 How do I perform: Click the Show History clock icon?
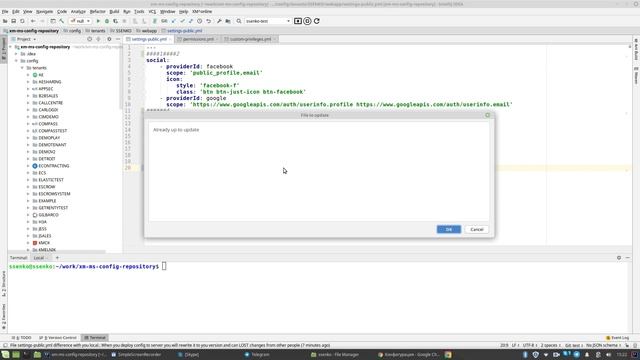point(199,21)
